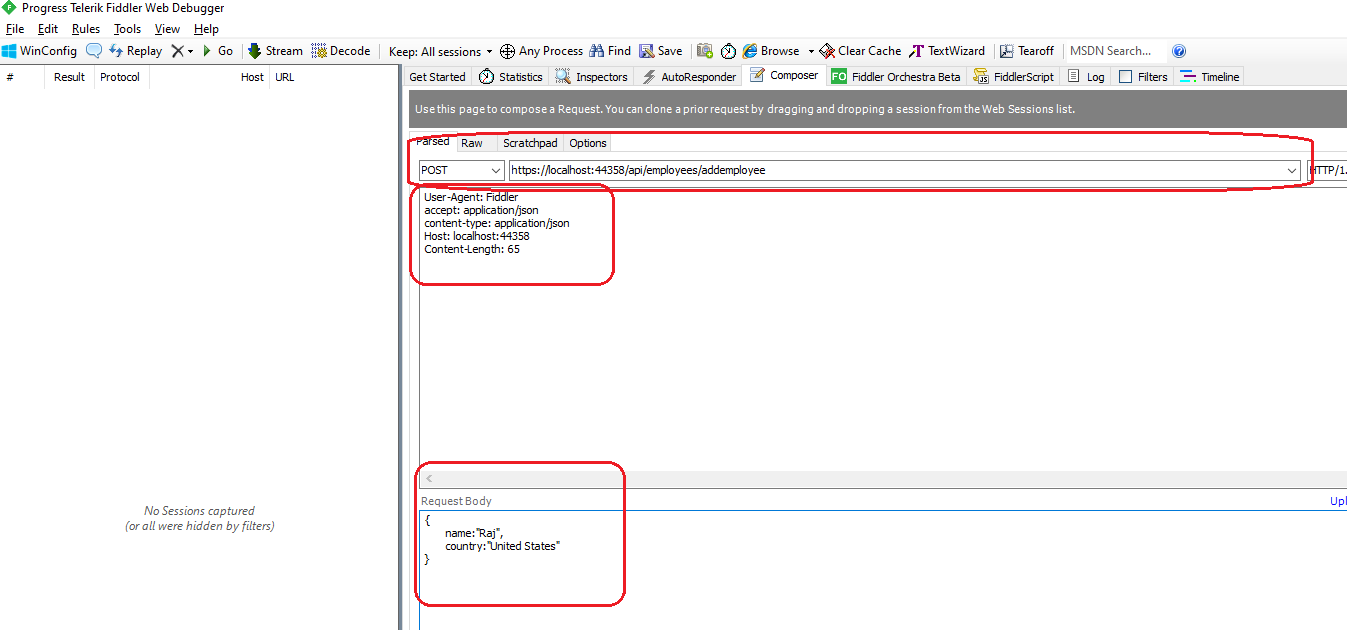This screenshot has width=1347, height=630.
Task: Replay the selected sessions
Action: click(x=135, y=51)
